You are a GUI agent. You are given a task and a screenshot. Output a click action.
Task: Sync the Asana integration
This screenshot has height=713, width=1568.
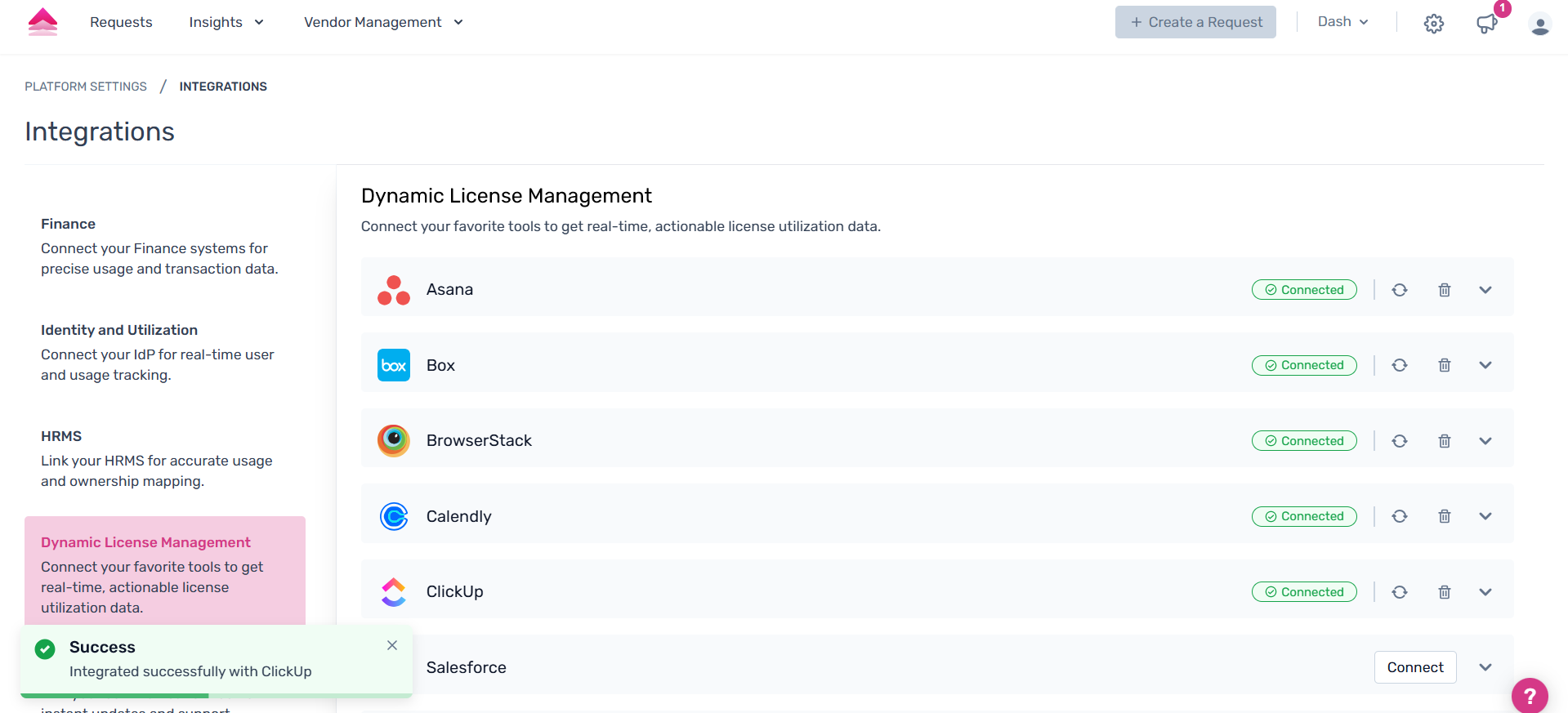point(1400,290)
